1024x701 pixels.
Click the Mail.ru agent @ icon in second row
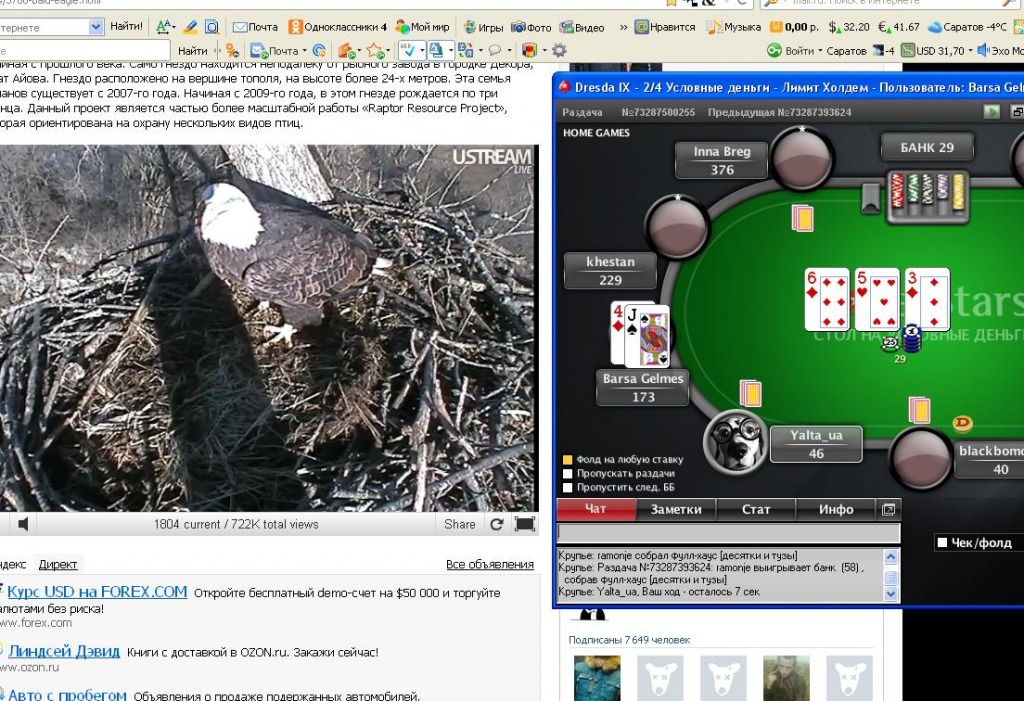click(x=319, y=50)
